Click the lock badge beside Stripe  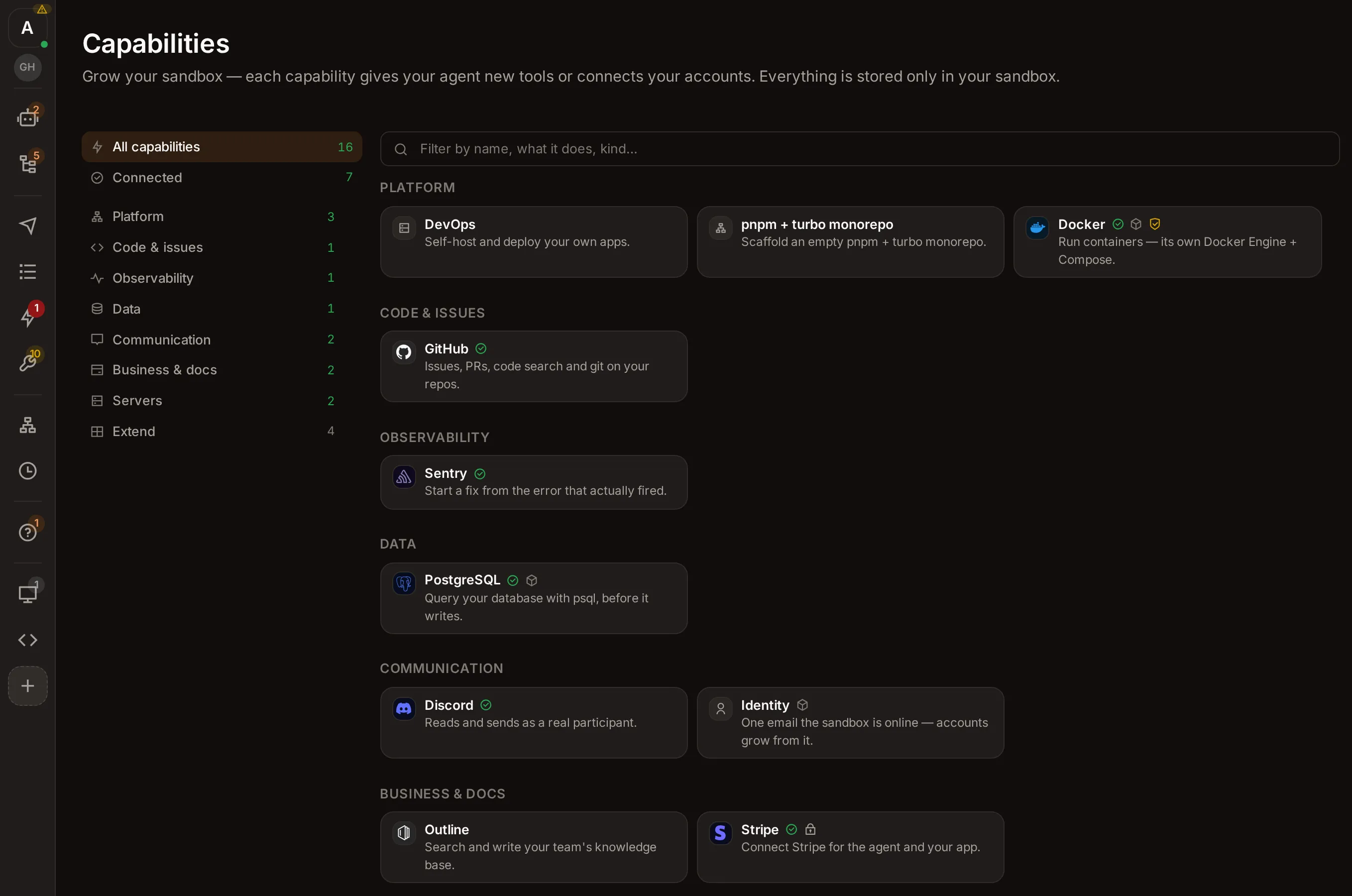coord(810,829)
